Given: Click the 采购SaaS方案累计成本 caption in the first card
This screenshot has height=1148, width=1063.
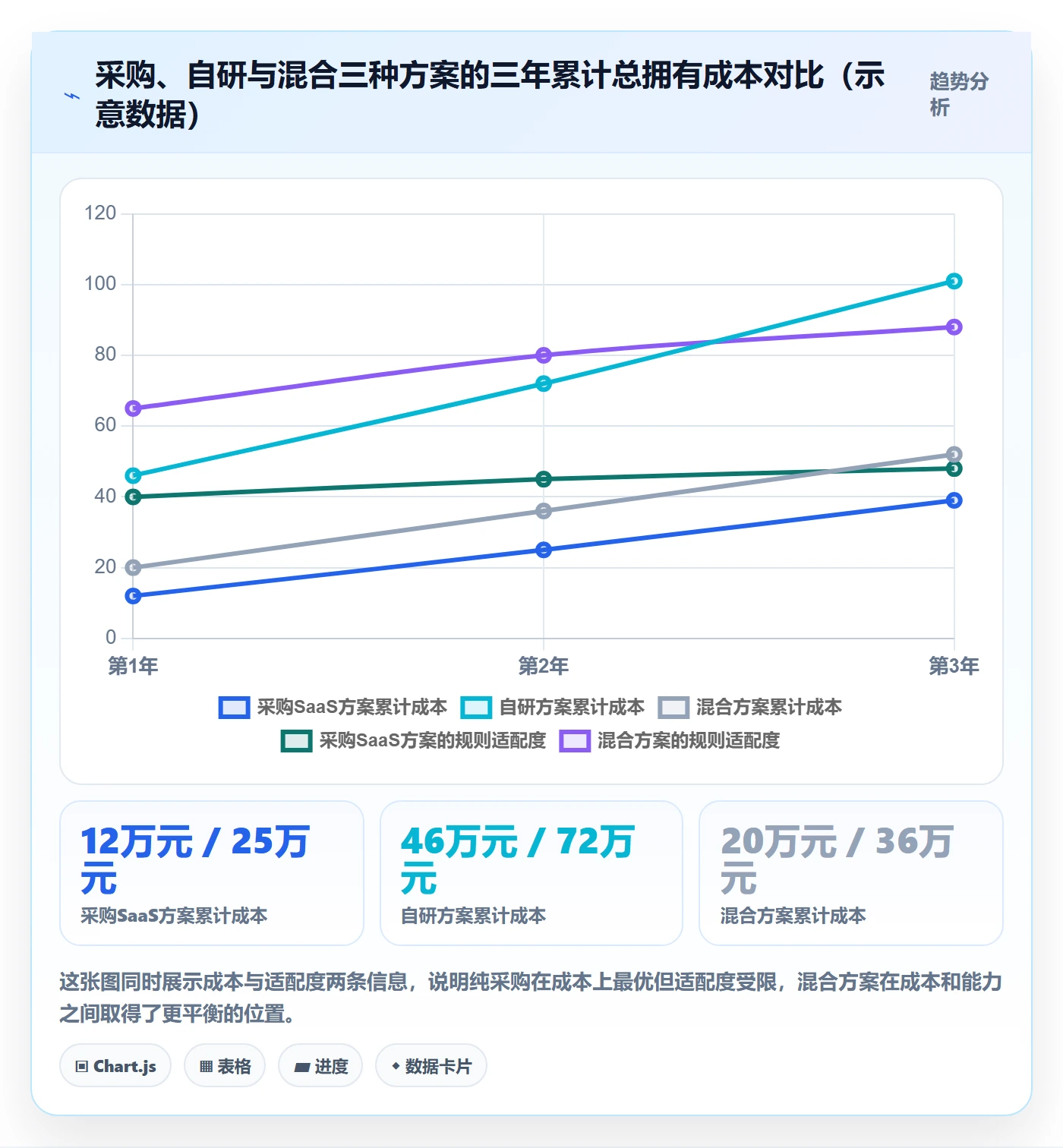Looking at the screenshot, I should click(x=174, y=916).
